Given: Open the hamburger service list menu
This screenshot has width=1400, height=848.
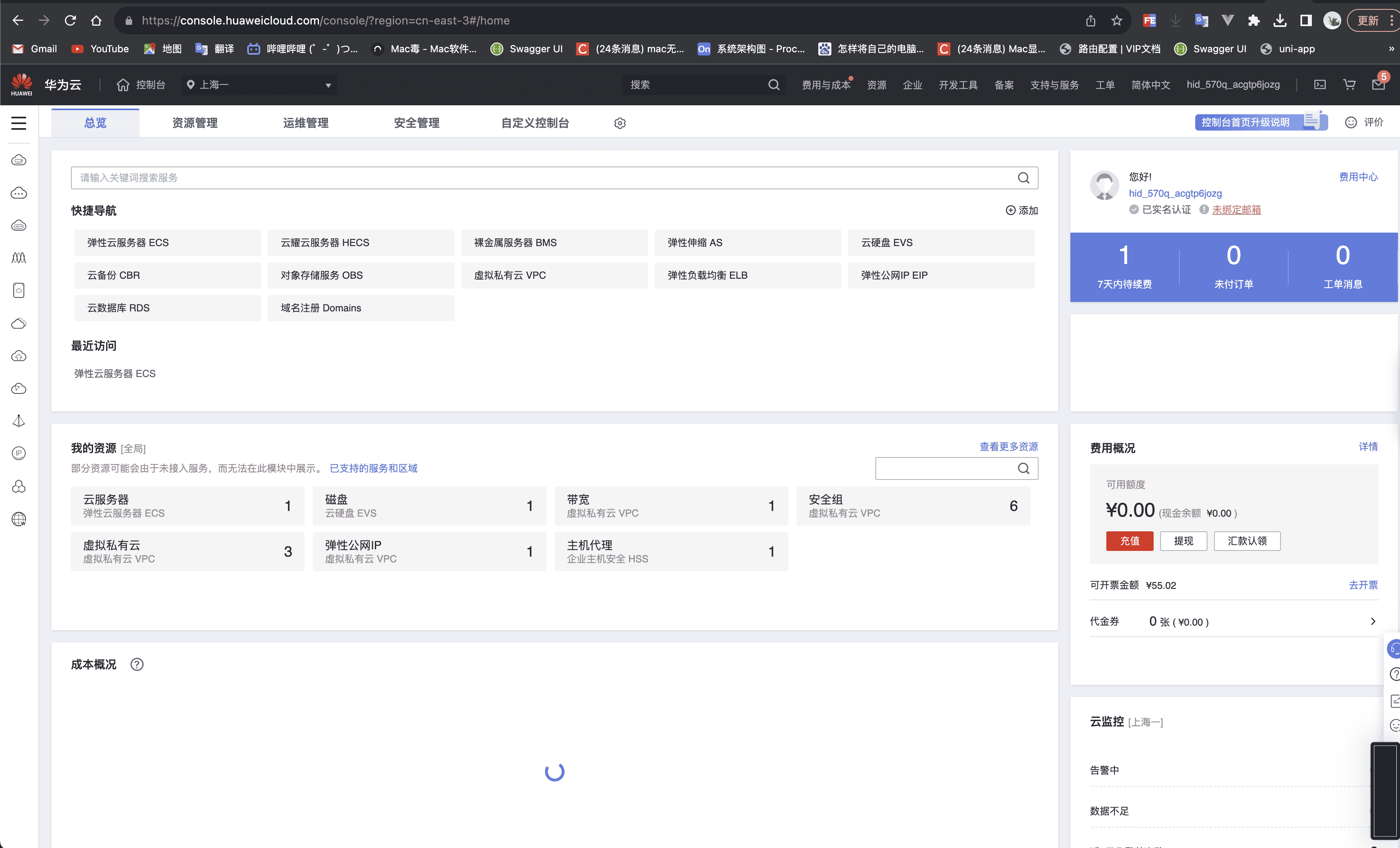Looking at the screenshot, I should point(19,123).
